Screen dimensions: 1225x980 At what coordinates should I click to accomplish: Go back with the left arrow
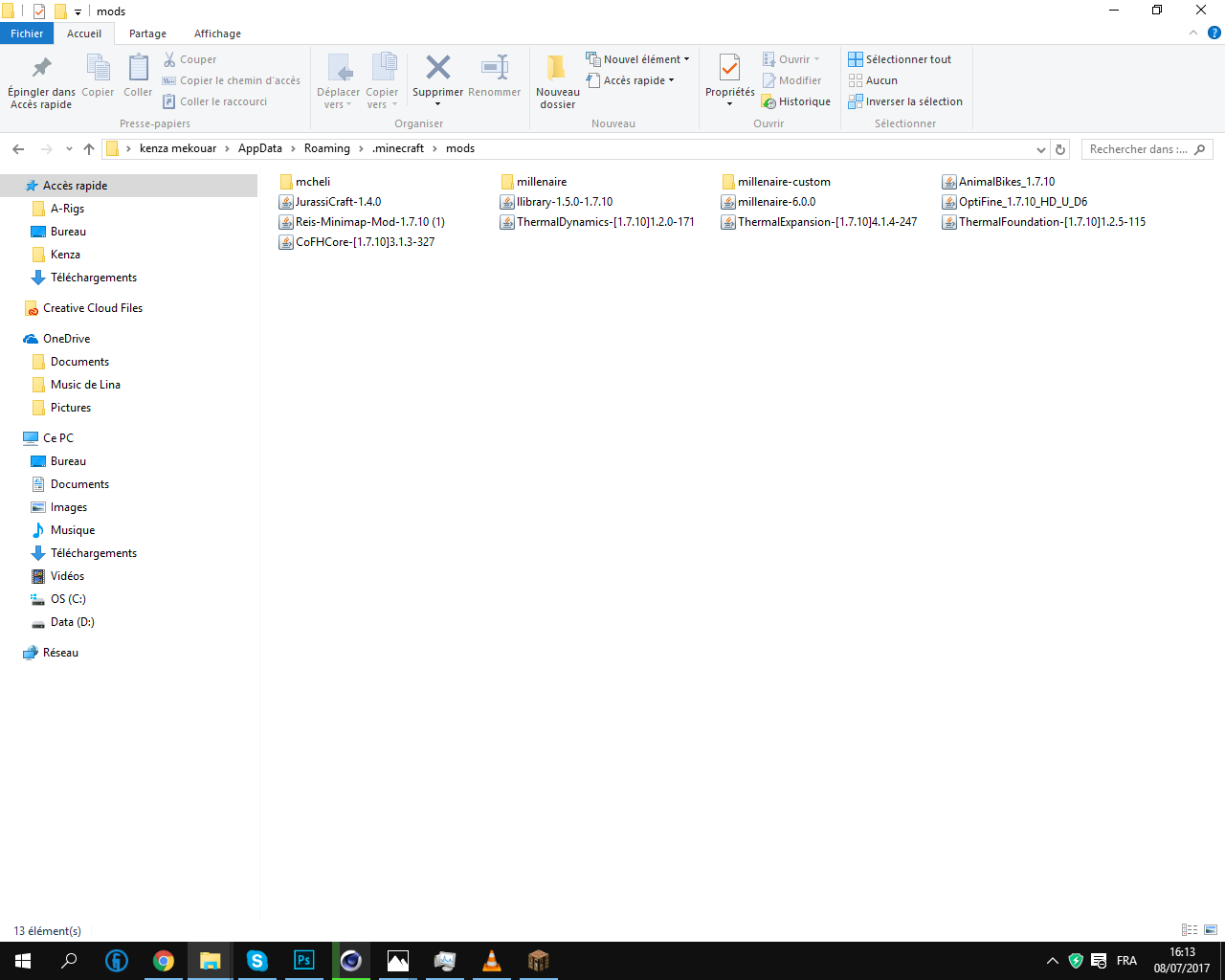(x=18, y=149)
